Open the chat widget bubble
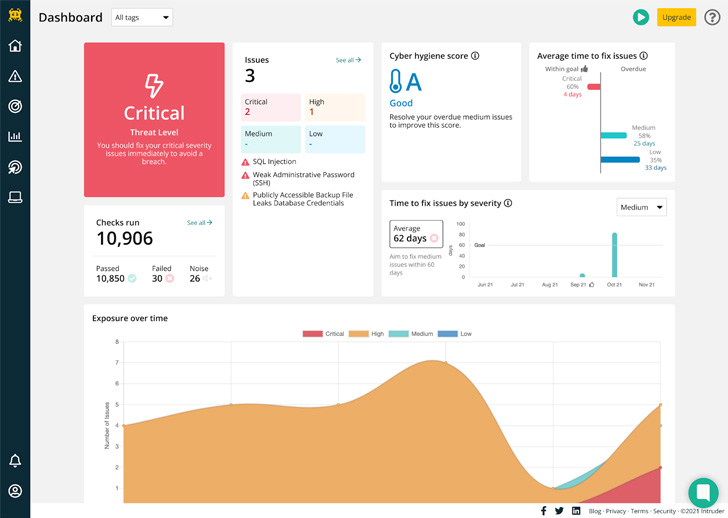728x518 pixels. pos(703,493)
